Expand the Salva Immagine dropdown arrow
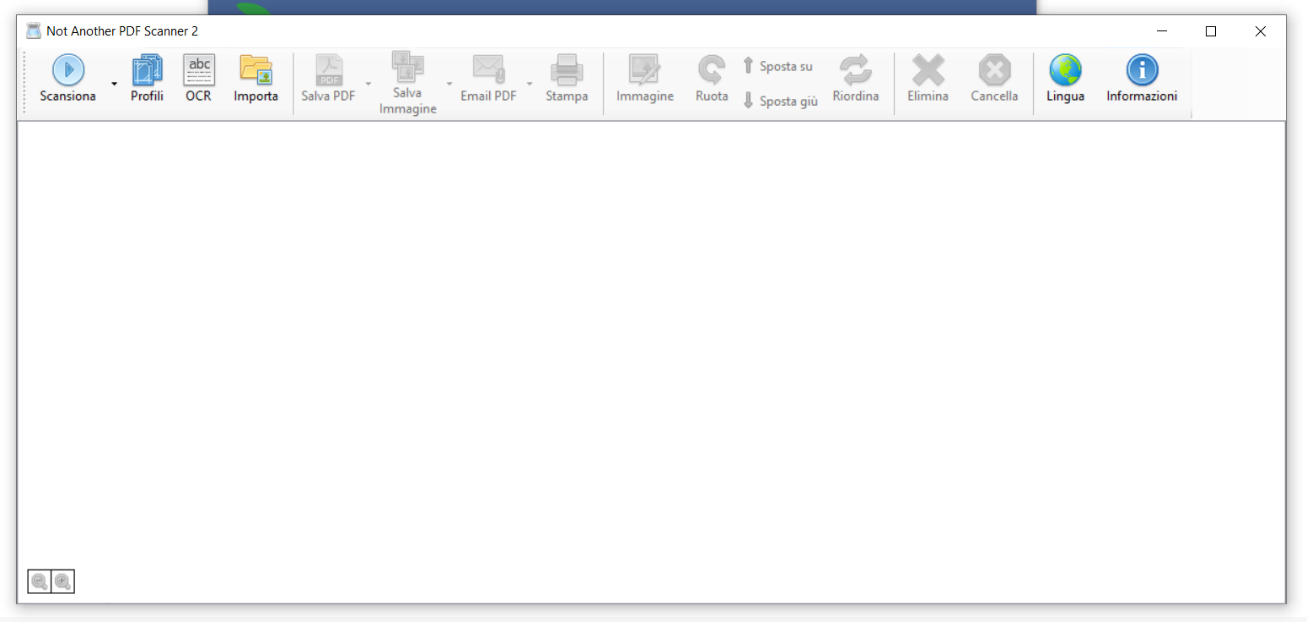Image resolution: width=1307 pixels, height=622 pixels. click(449, 84)
